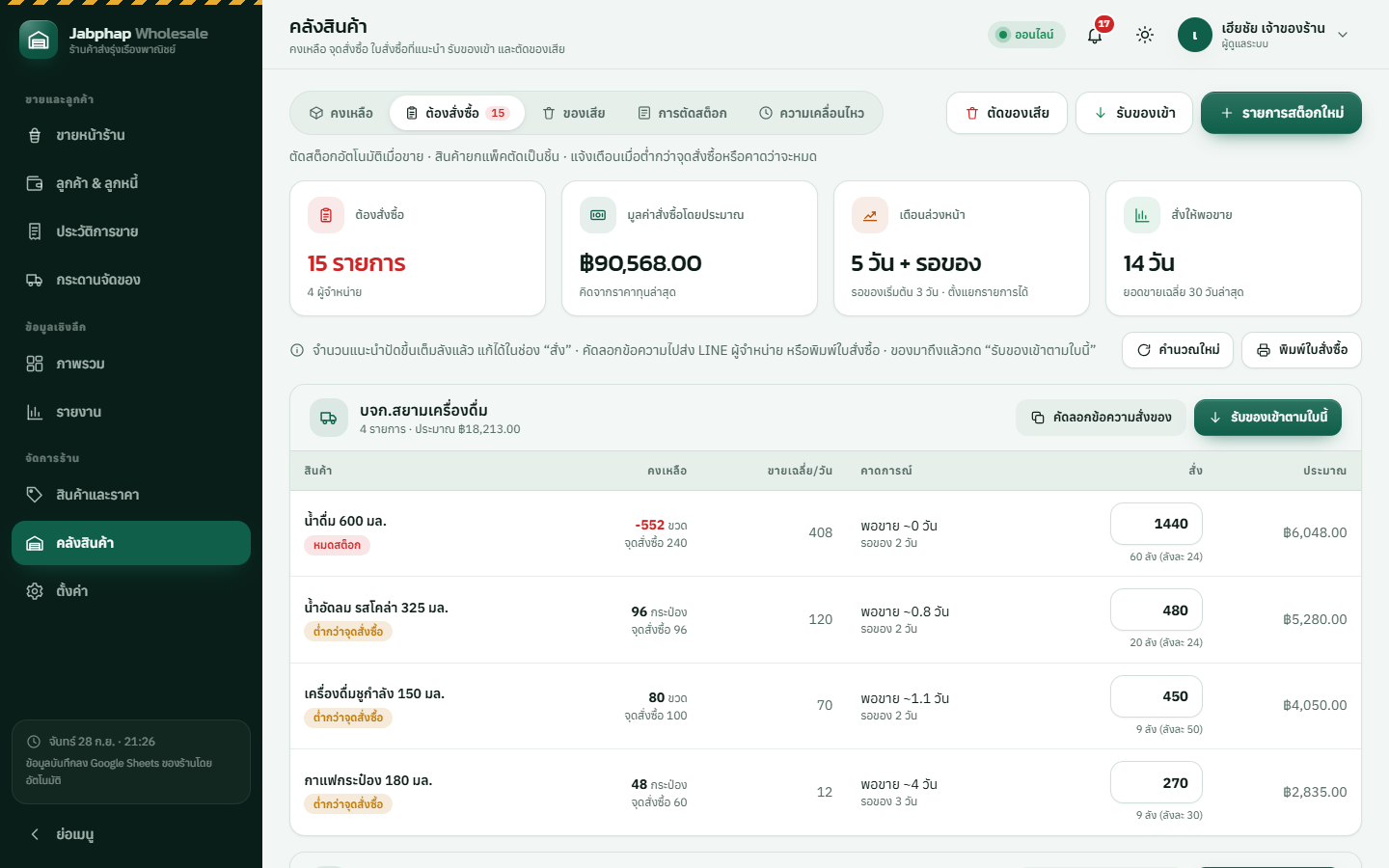Click the trend icon on เตือนล่วงหน้า card
Viewport: 1389px width, 868px height.
(x=870, y=215)
